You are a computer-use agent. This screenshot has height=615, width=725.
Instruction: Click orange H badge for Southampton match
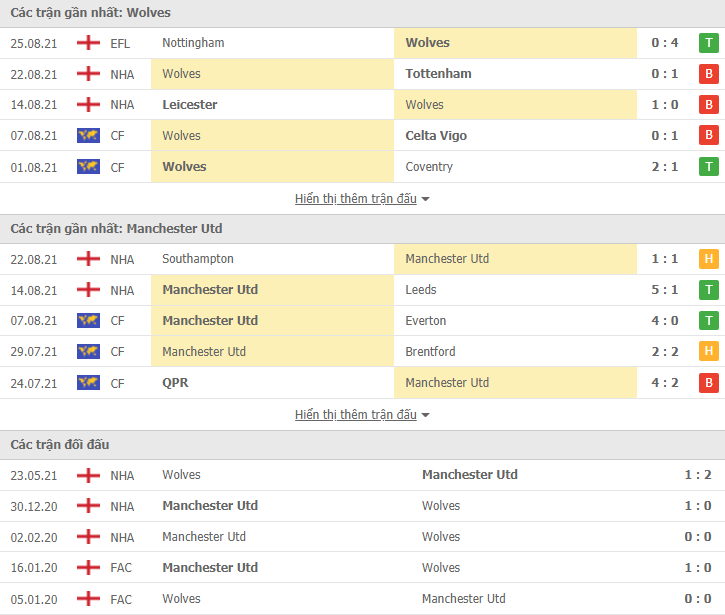tap(708, 259)
